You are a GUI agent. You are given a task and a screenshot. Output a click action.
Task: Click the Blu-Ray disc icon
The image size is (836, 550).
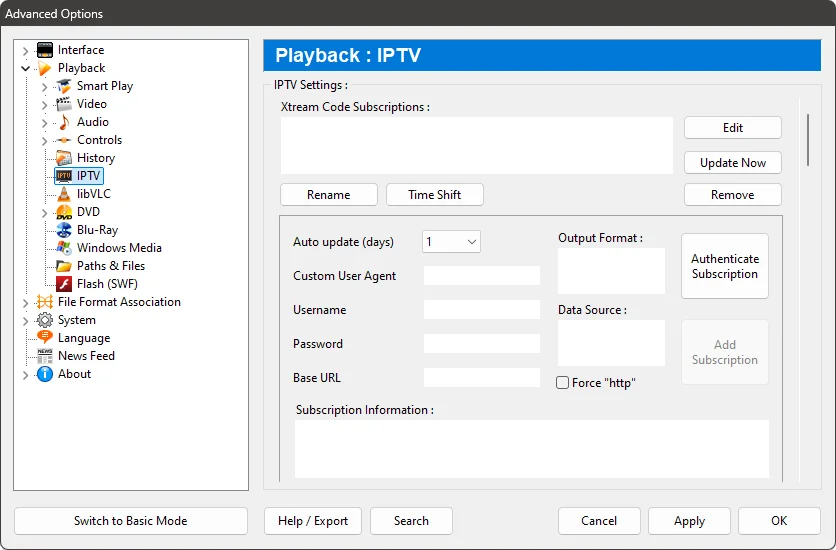click(x=64, y=230)
